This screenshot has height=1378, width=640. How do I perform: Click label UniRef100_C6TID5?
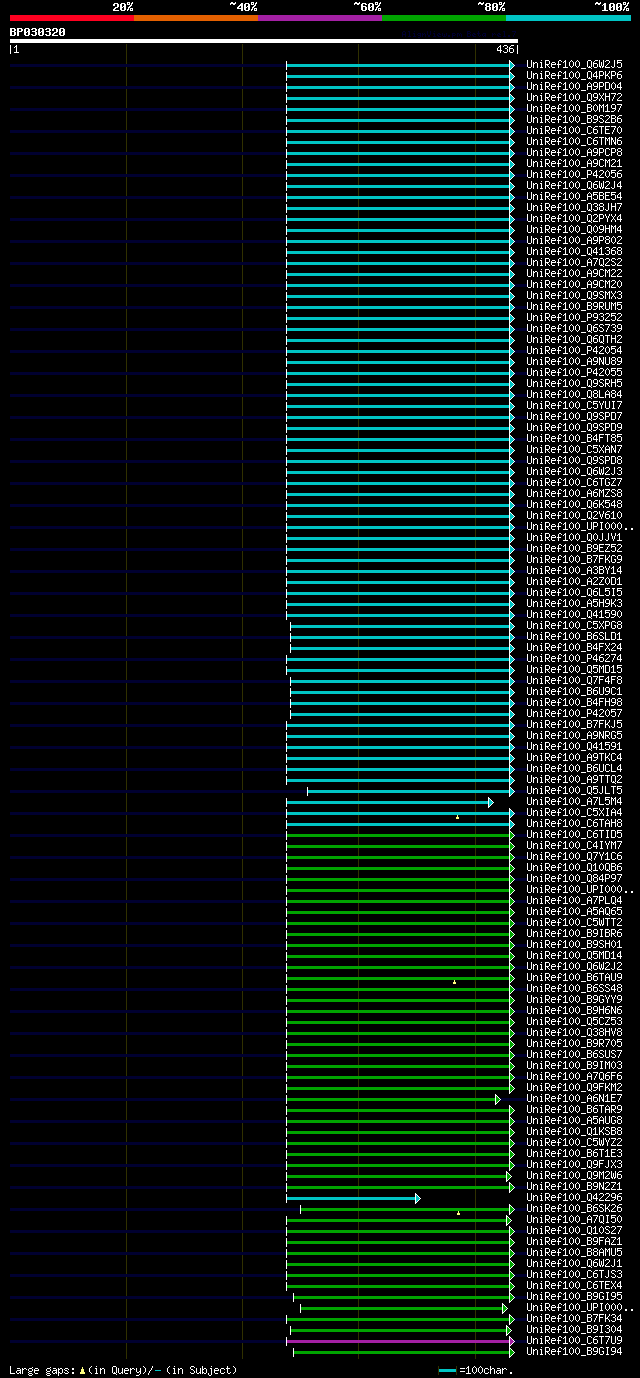[x=574, y=834]
